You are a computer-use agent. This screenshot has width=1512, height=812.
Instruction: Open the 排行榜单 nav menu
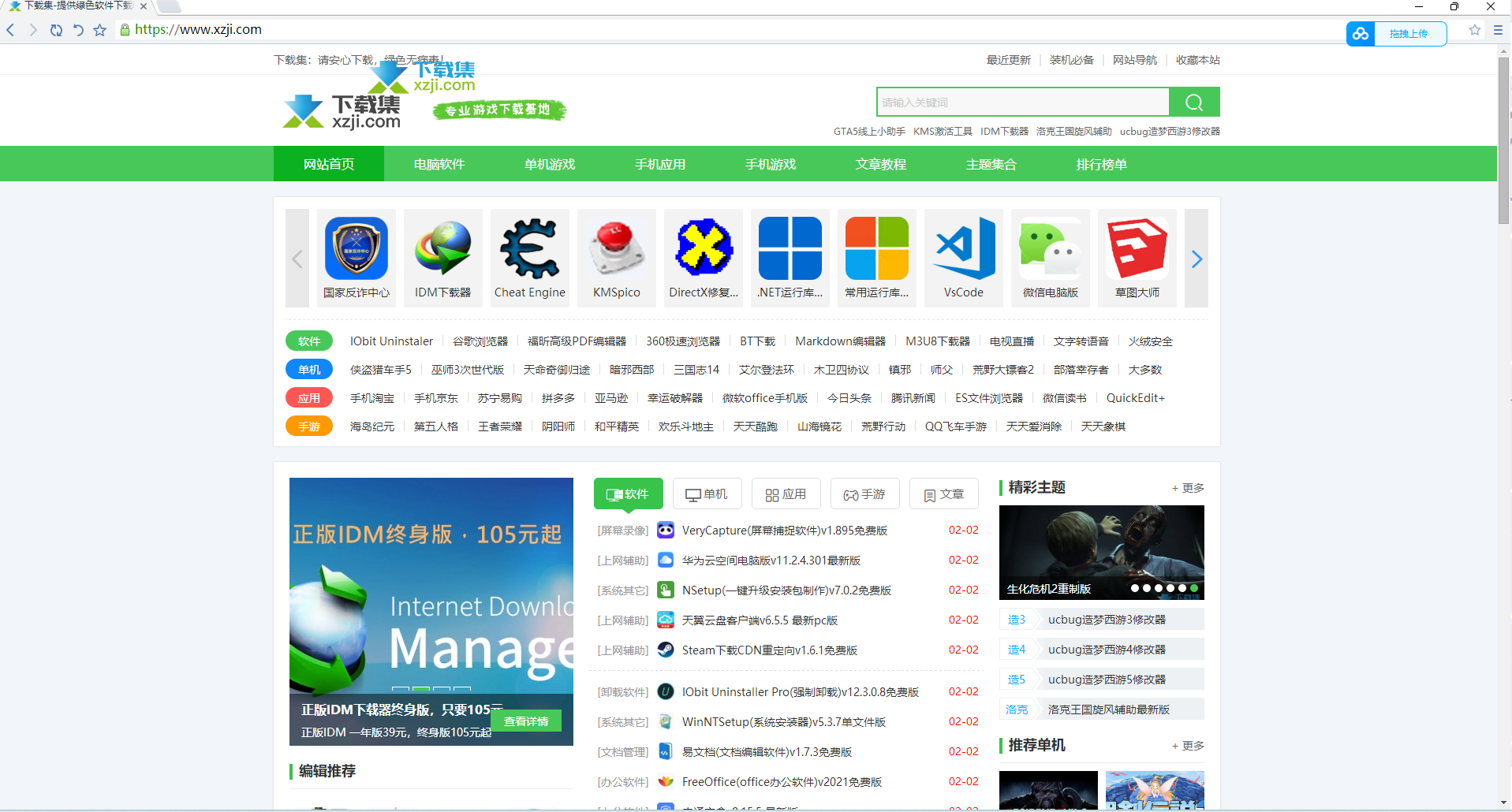coord(1102,164)
